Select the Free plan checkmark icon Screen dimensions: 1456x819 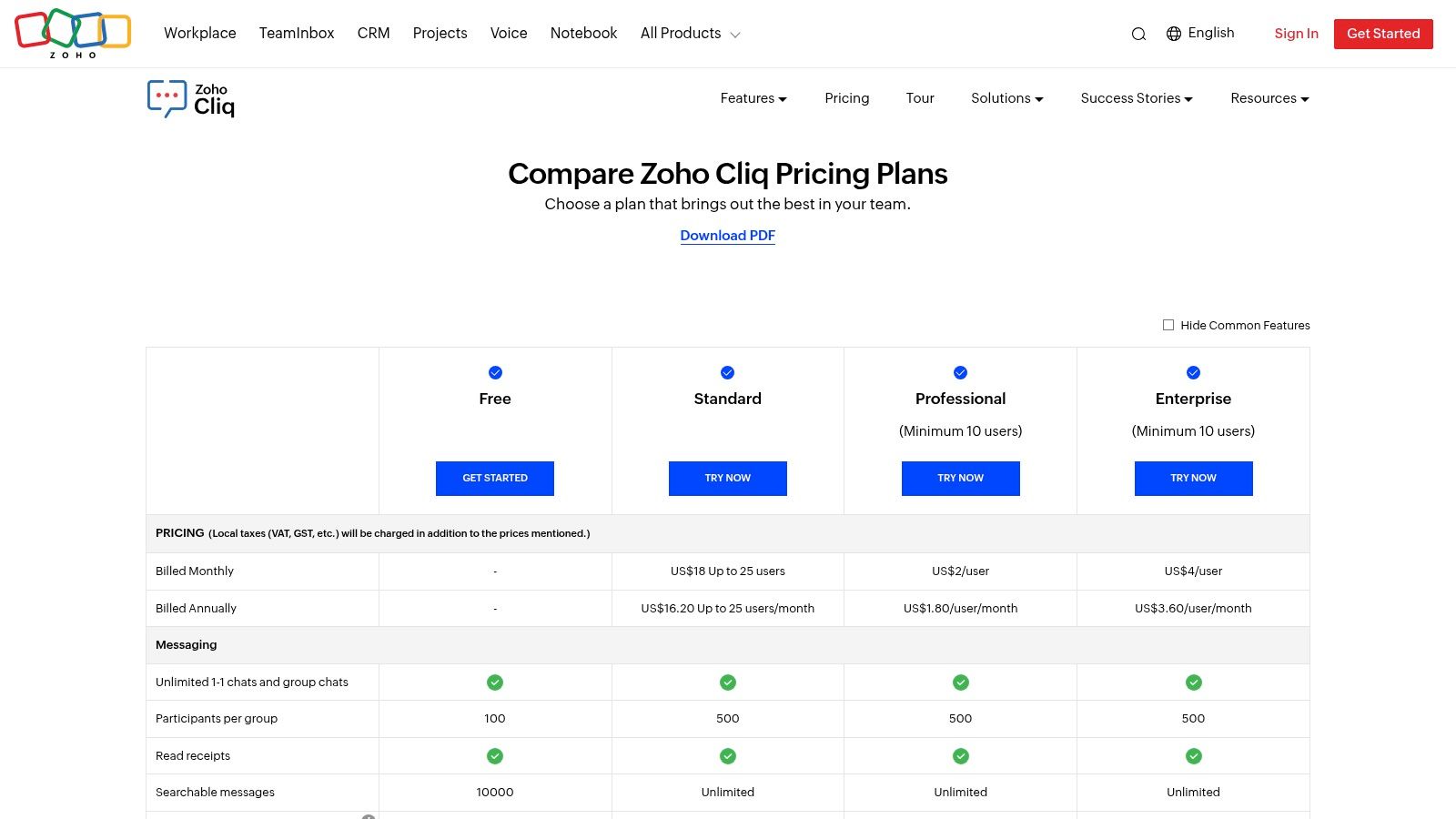pyautogui.click(x=495, y=372)
